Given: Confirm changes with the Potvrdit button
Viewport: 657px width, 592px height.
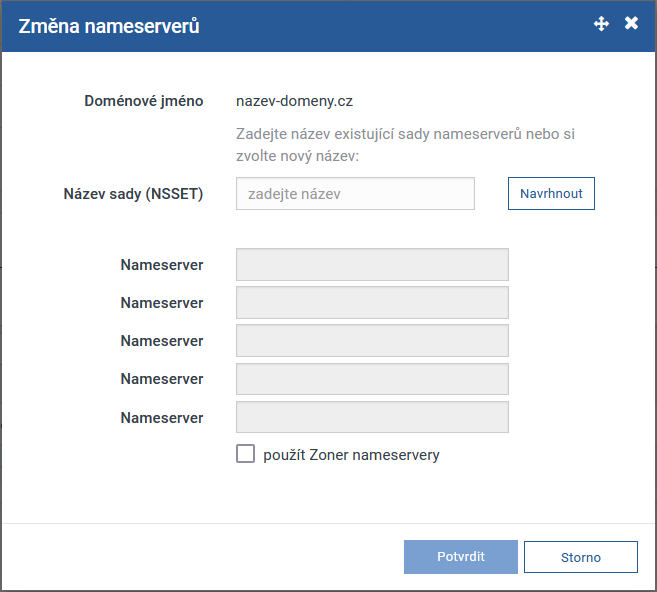Looking at the screenshot, I should point(461,557).
